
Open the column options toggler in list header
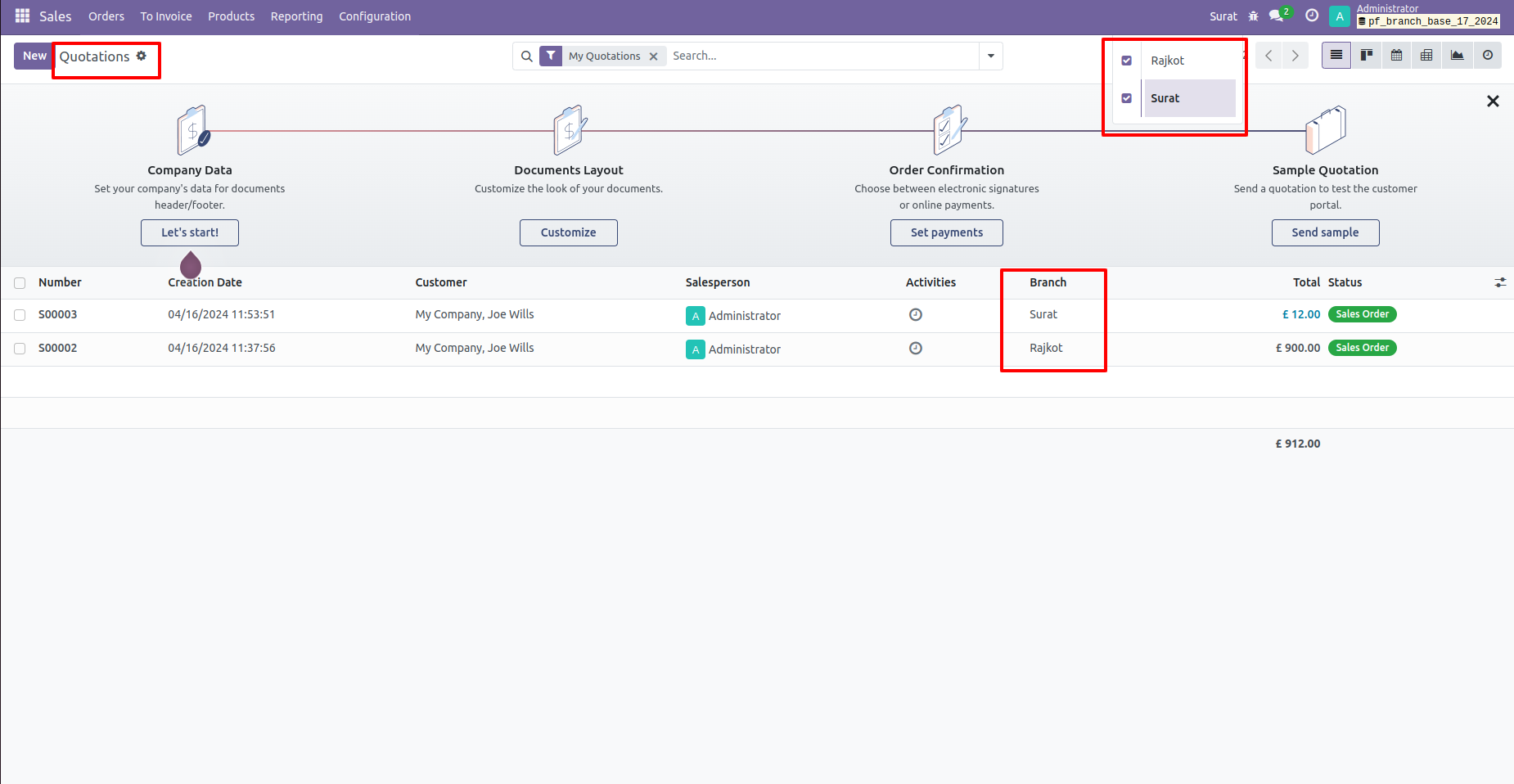pyautogui.click(x=1501, y=282)
